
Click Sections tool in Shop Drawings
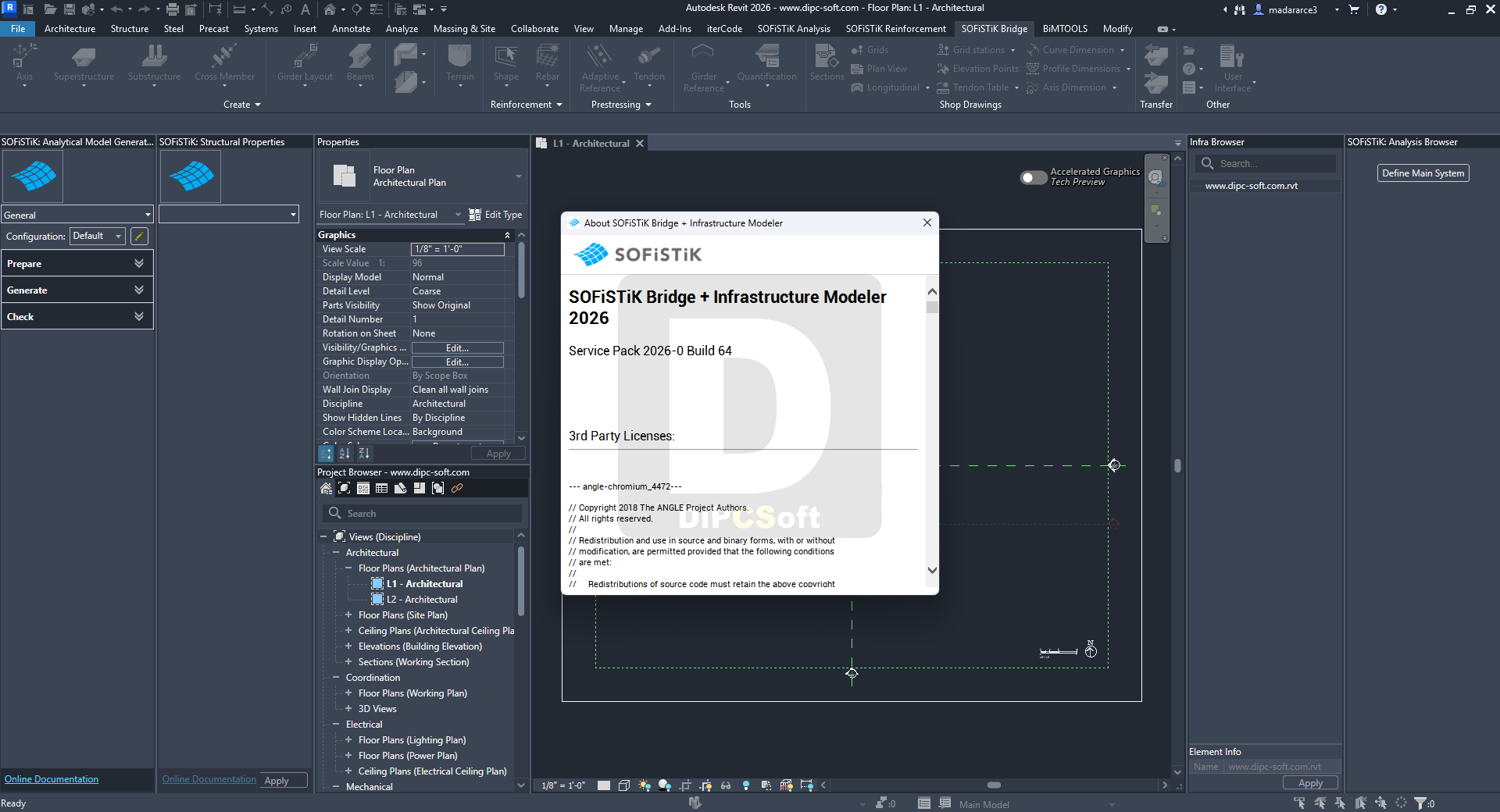(x=827, y=64)
